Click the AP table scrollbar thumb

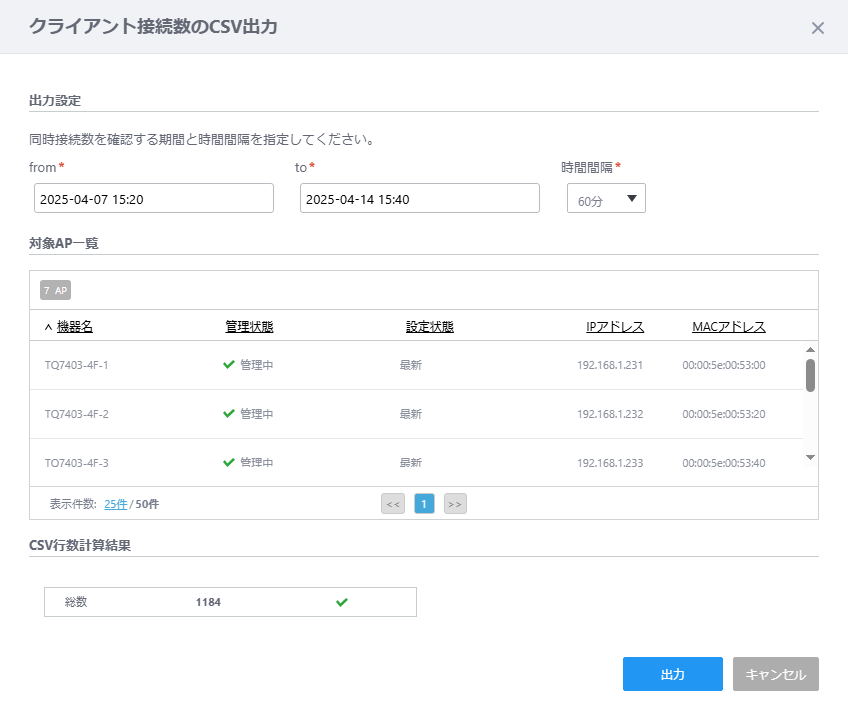810,375
